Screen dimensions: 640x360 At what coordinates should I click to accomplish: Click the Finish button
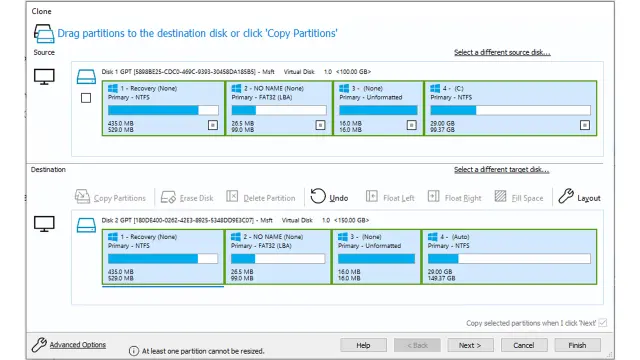coord(577,345)
